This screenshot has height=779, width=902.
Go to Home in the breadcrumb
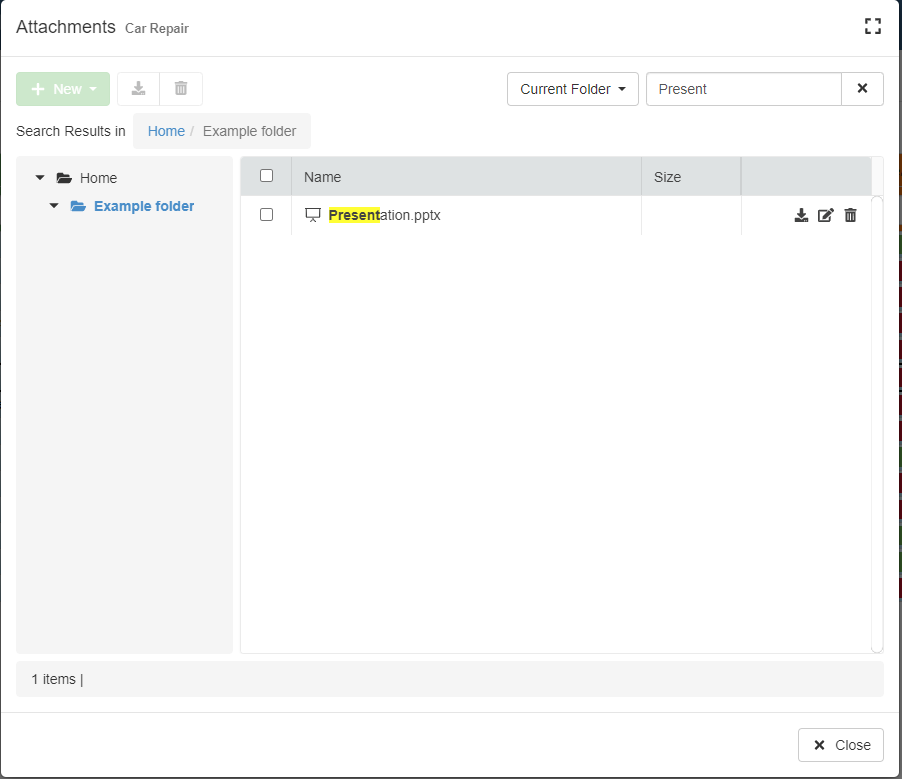coord(166,131)
